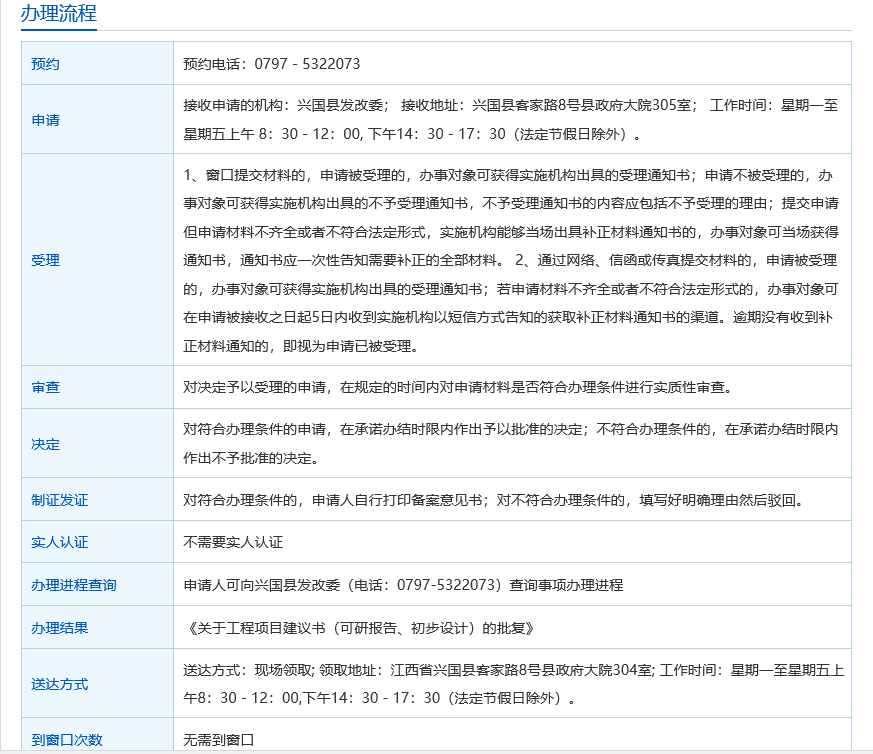Click the 兴国县发改委 progress inquiry phone text
The width and height of the screenshot is (873, 754).
tap(403, 585)
